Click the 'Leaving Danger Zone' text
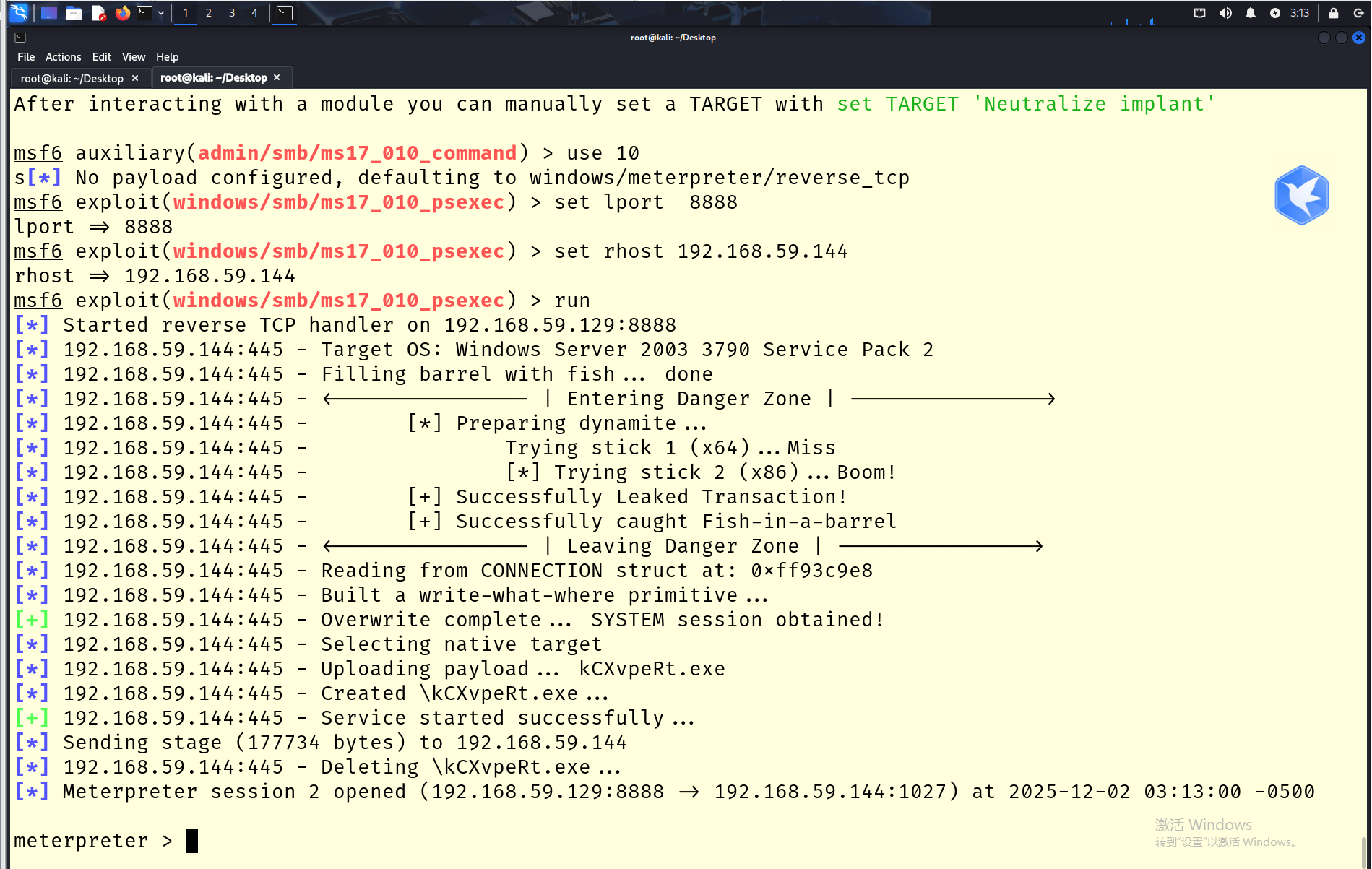This screenshot has width=1372, height=869. [683, 546]
